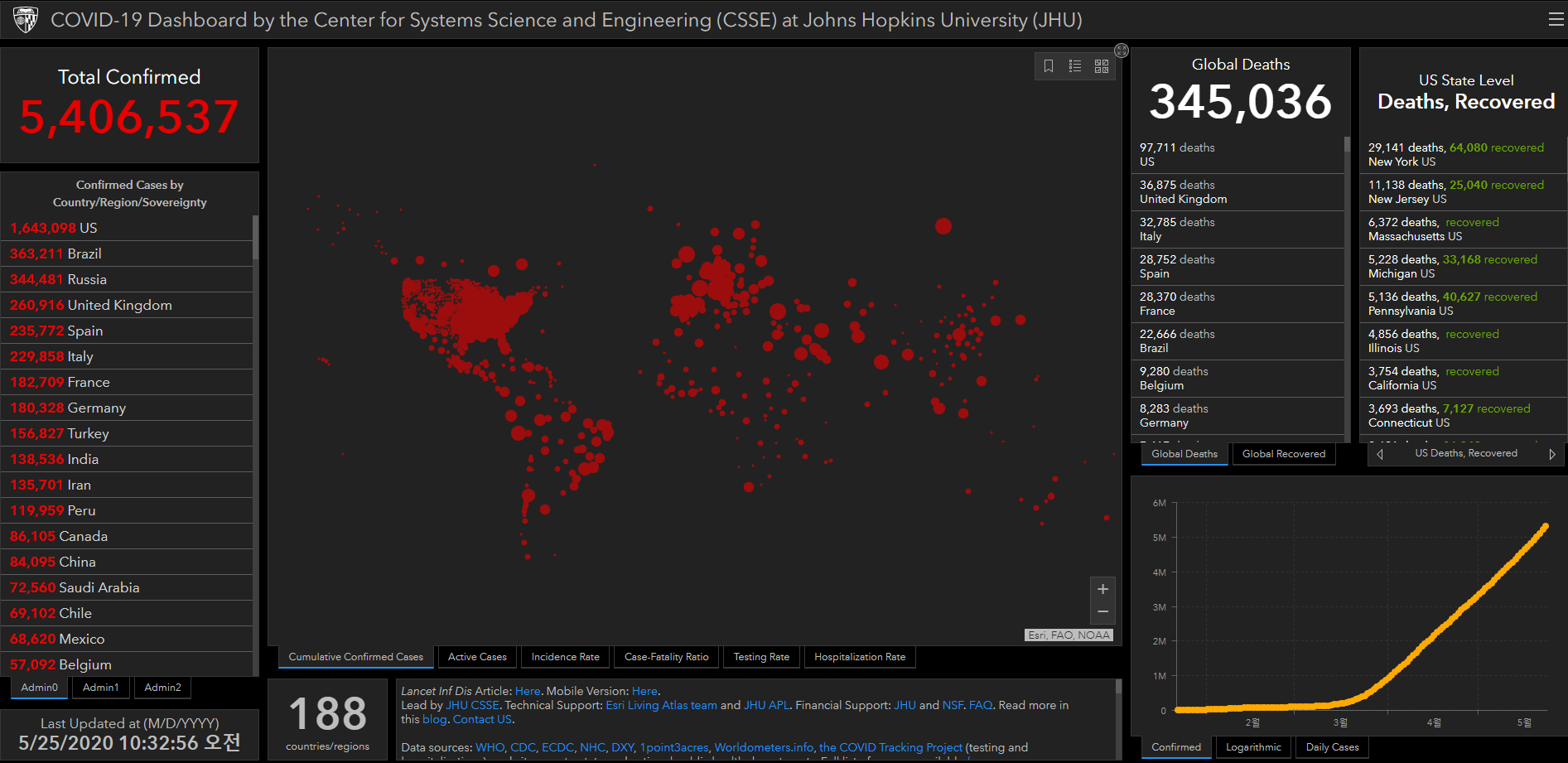Click the large Russia case bubble
Image resolution: width=1568 pixels, height=763 pixels.
click(x=943, y=226)
